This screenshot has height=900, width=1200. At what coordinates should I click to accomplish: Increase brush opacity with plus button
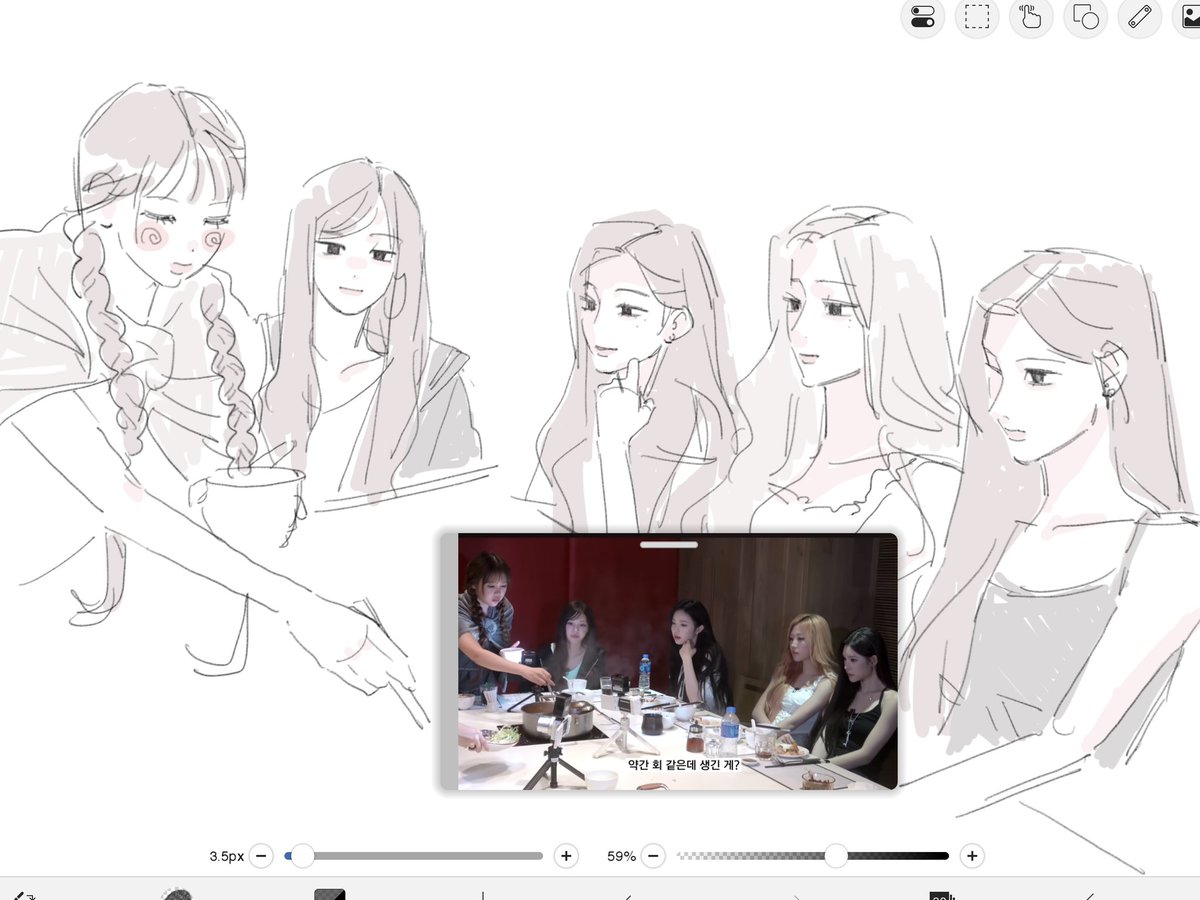[x=971, y=856]
